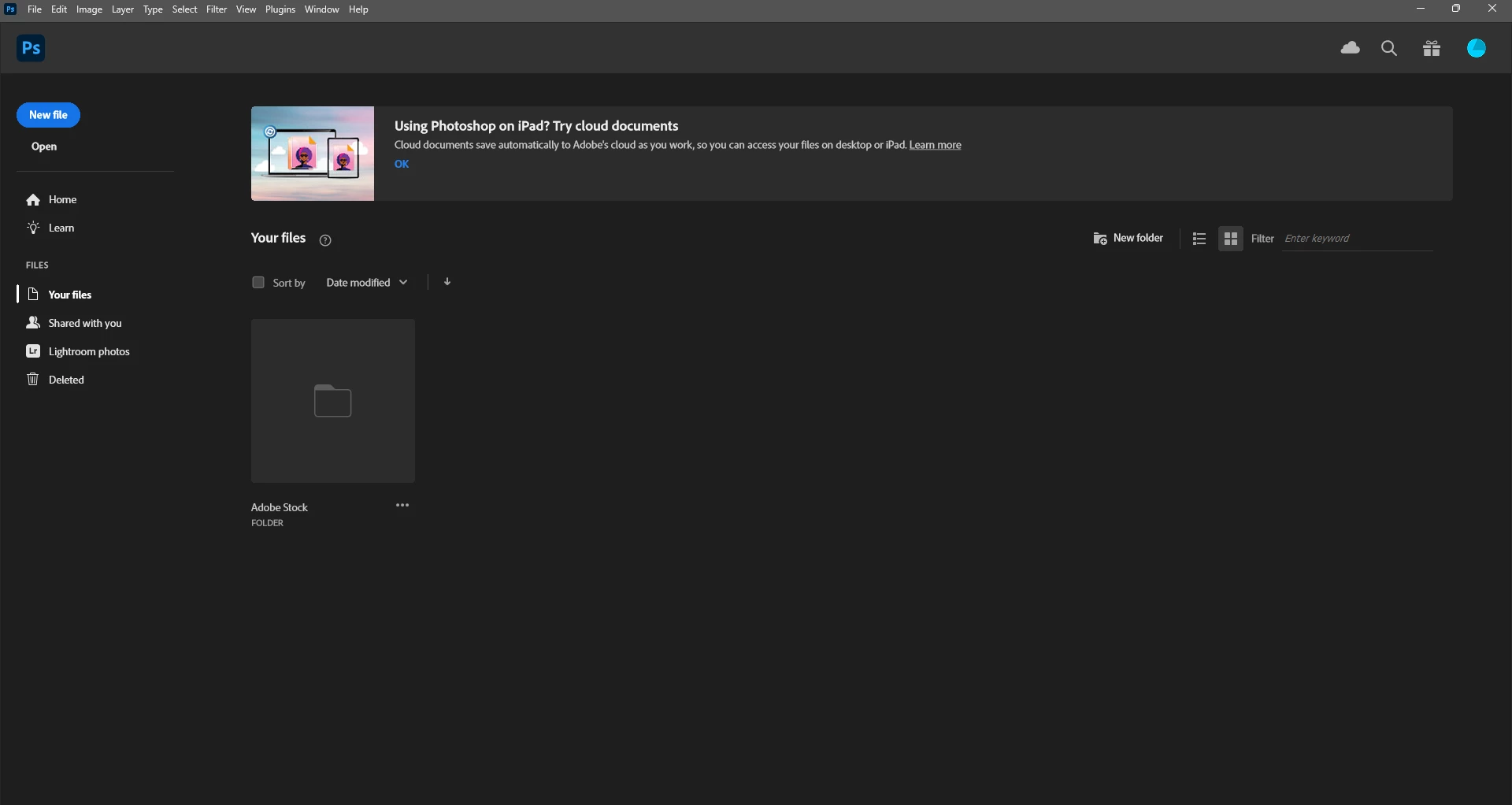Open cloud sync status icon
The image size is (1512, 805).
[1351, 48]
